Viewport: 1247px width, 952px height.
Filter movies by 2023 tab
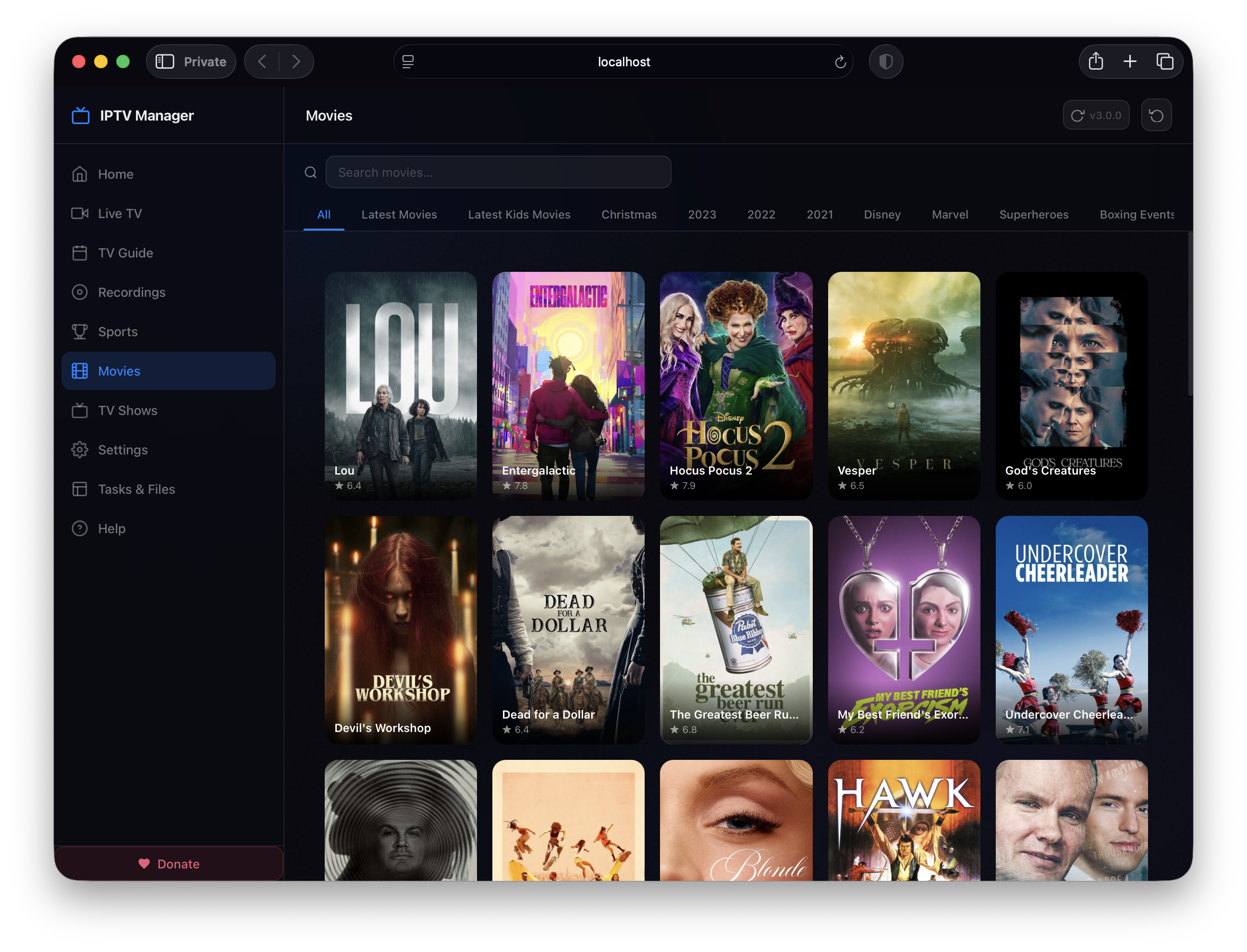[x=701, y=215]
